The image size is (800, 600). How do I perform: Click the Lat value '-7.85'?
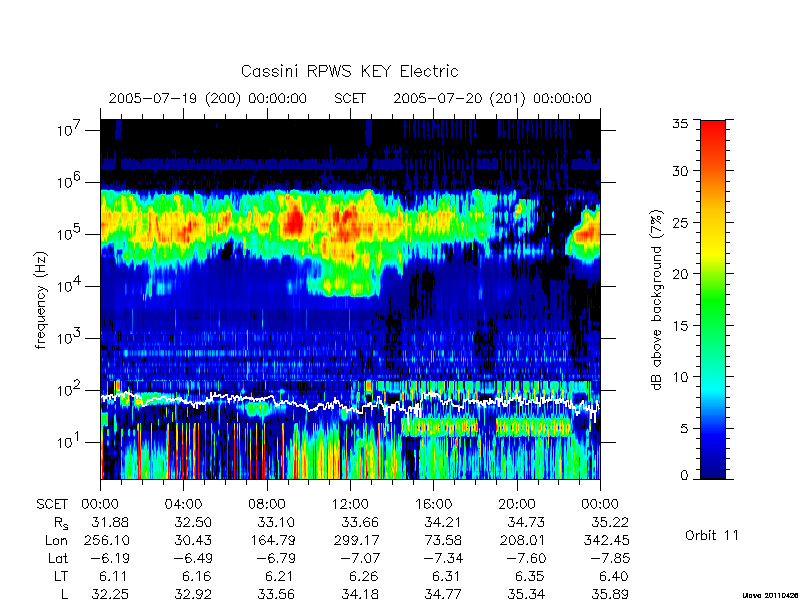610,558
